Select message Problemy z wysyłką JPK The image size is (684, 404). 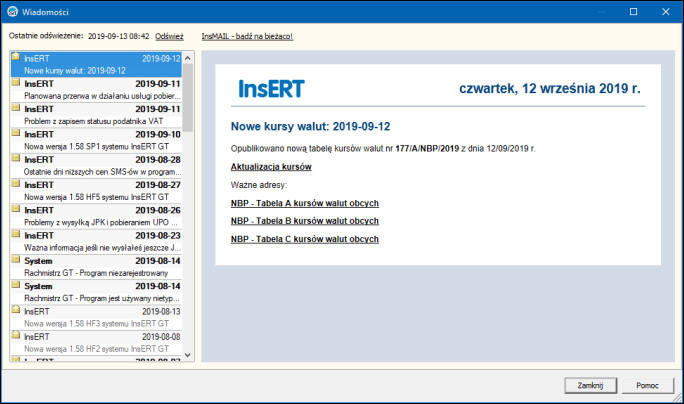96,216
